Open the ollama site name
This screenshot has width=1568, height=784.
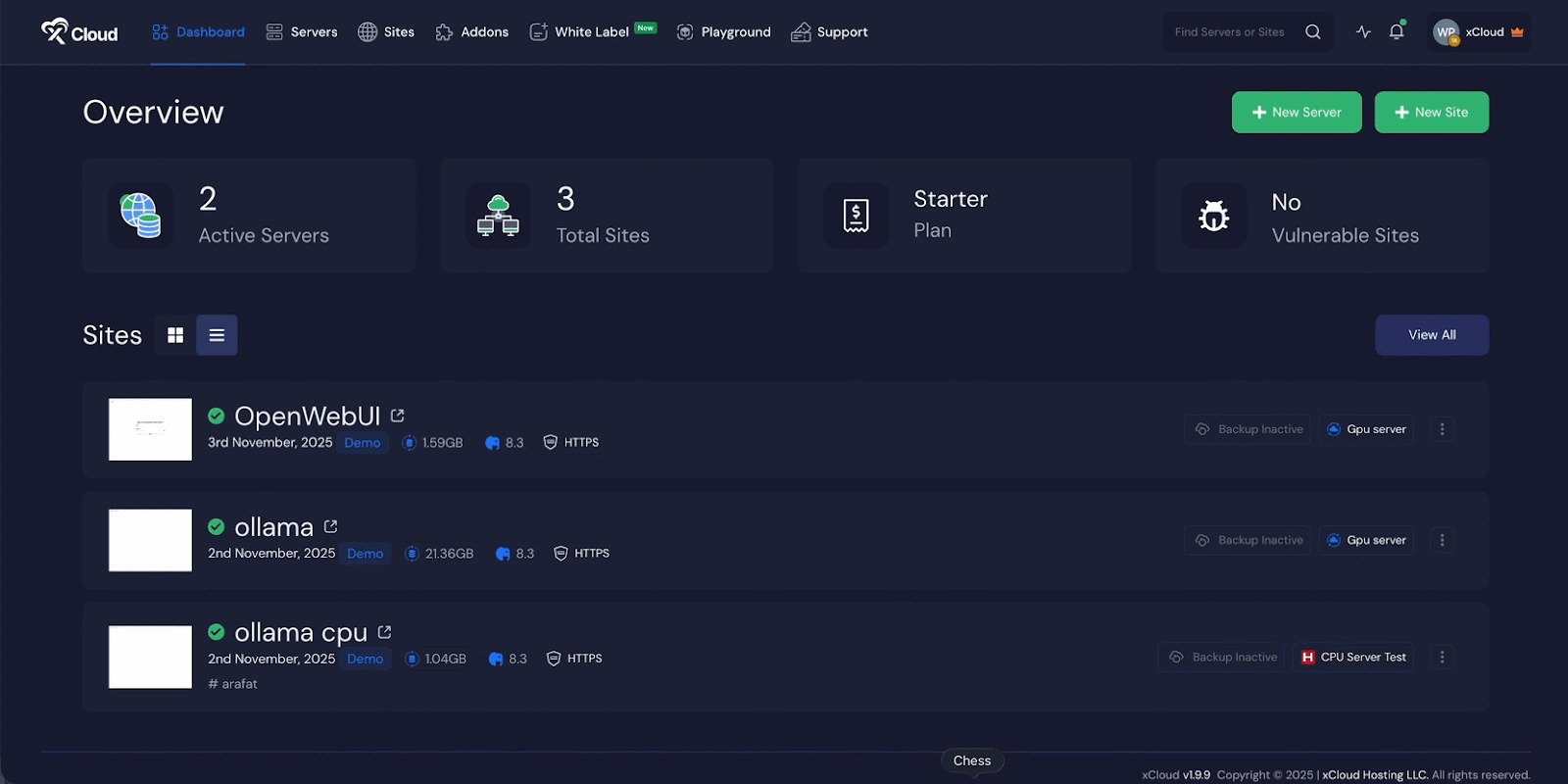(x=273, y=527)
